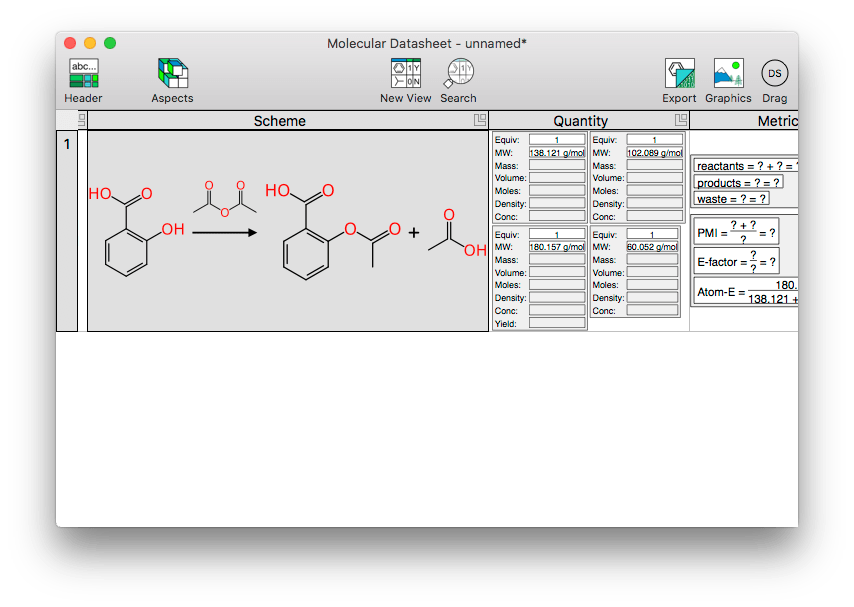Click the Header toolbar icon

click(x=83, y=74)
